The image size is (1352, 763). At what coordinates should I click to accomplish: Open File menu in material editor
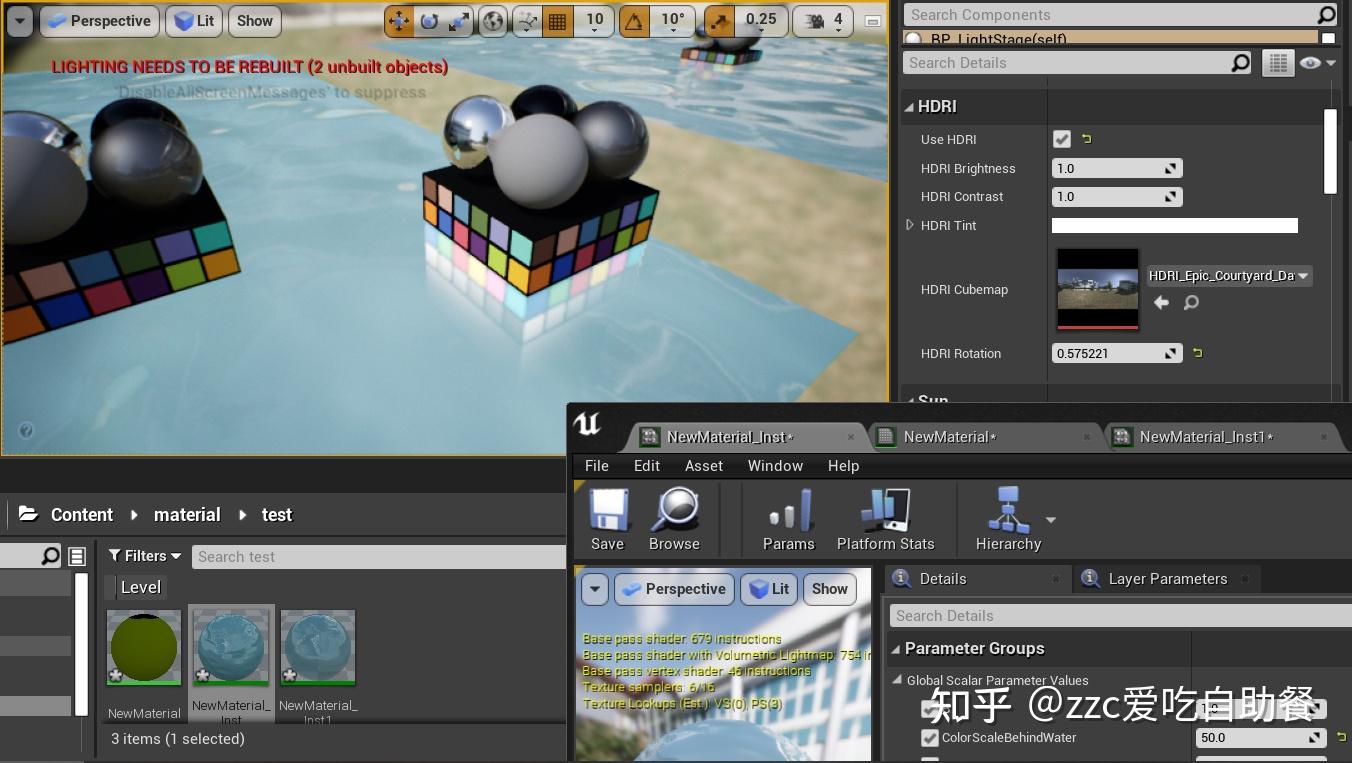coord(597,466)
